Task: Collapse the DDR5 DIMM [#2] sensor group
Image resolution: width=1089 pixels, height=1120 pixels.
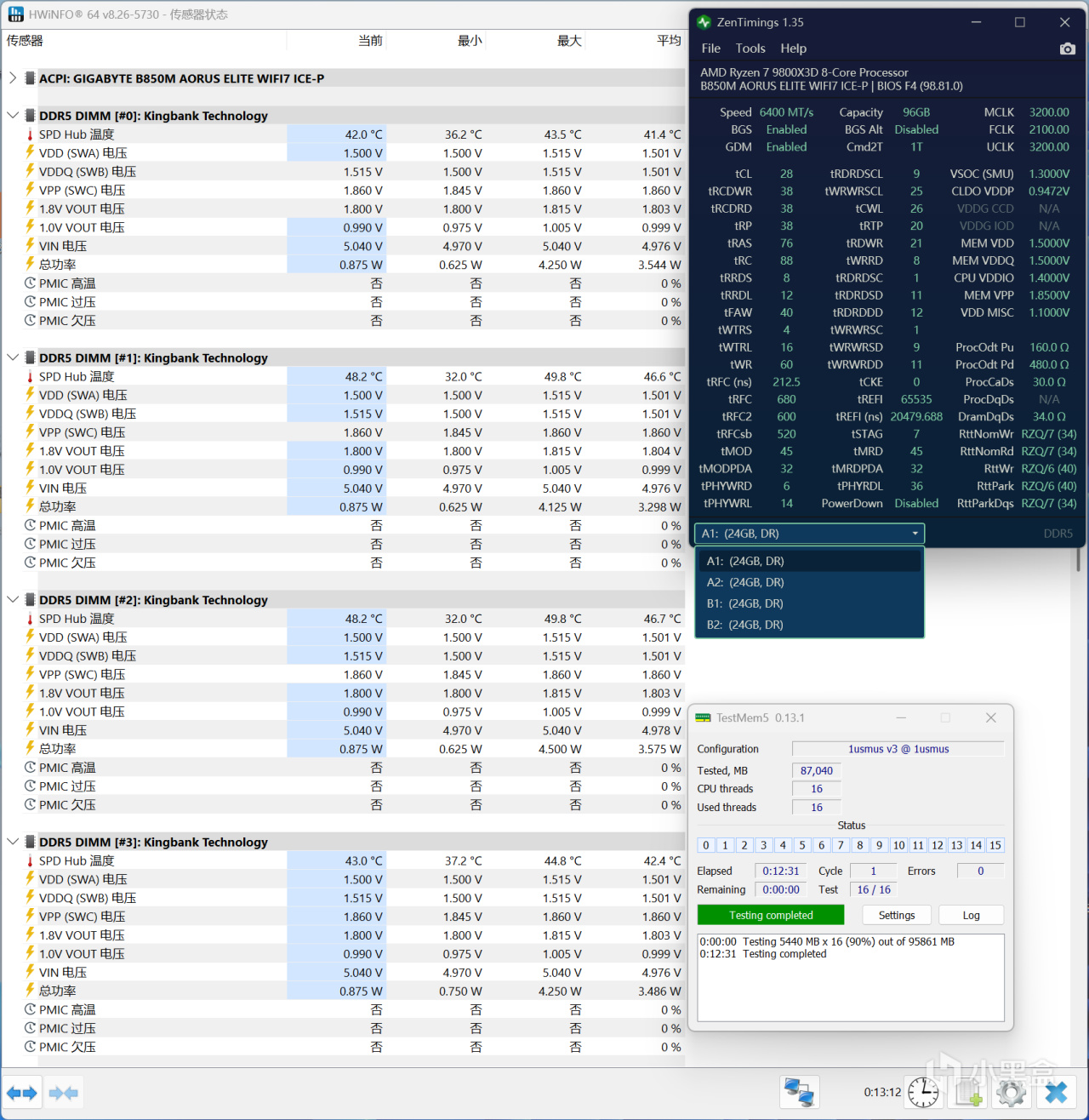Action: [x=12, y=600]
